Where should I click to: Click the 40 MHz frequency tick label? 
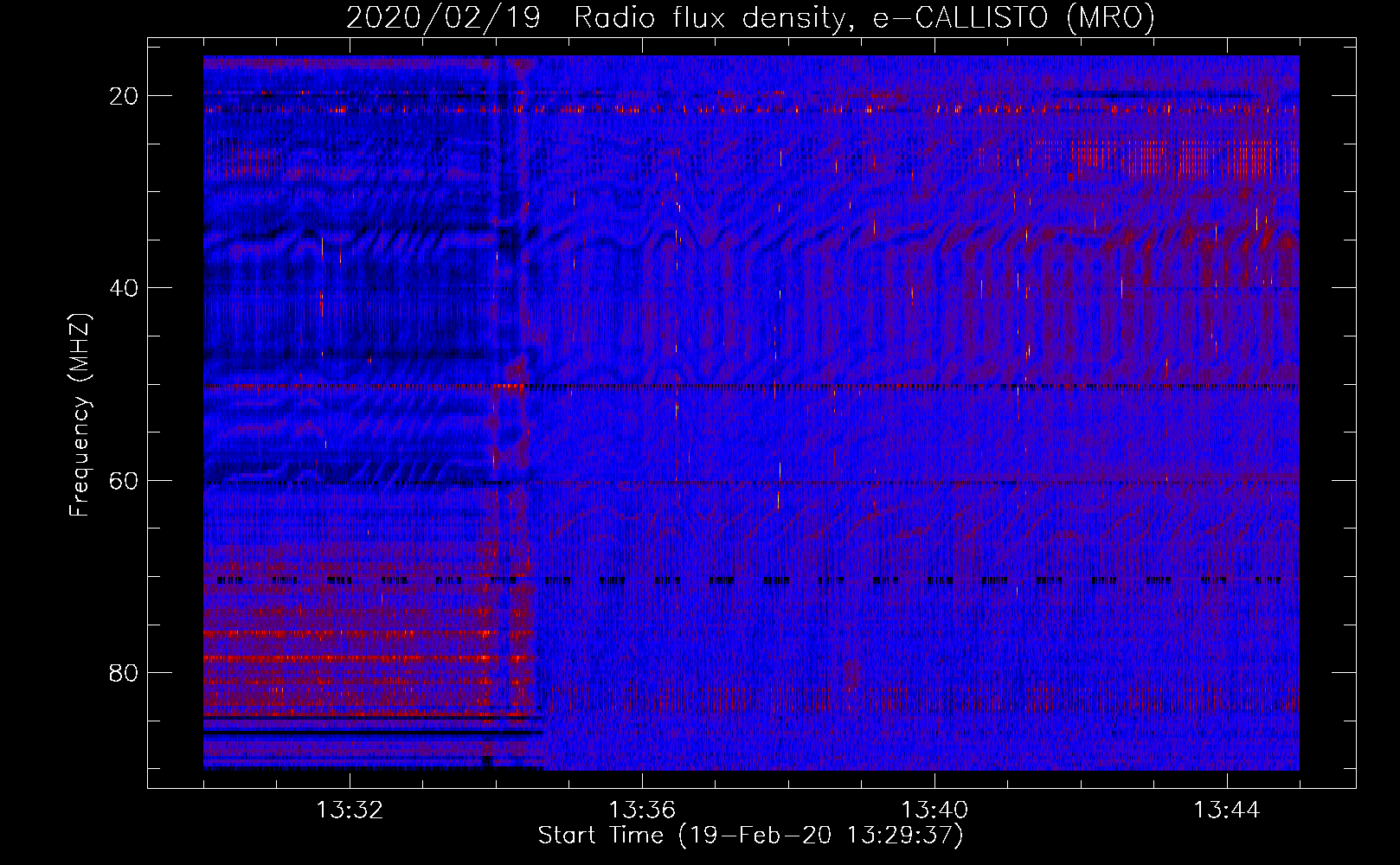tap(125, 288)
